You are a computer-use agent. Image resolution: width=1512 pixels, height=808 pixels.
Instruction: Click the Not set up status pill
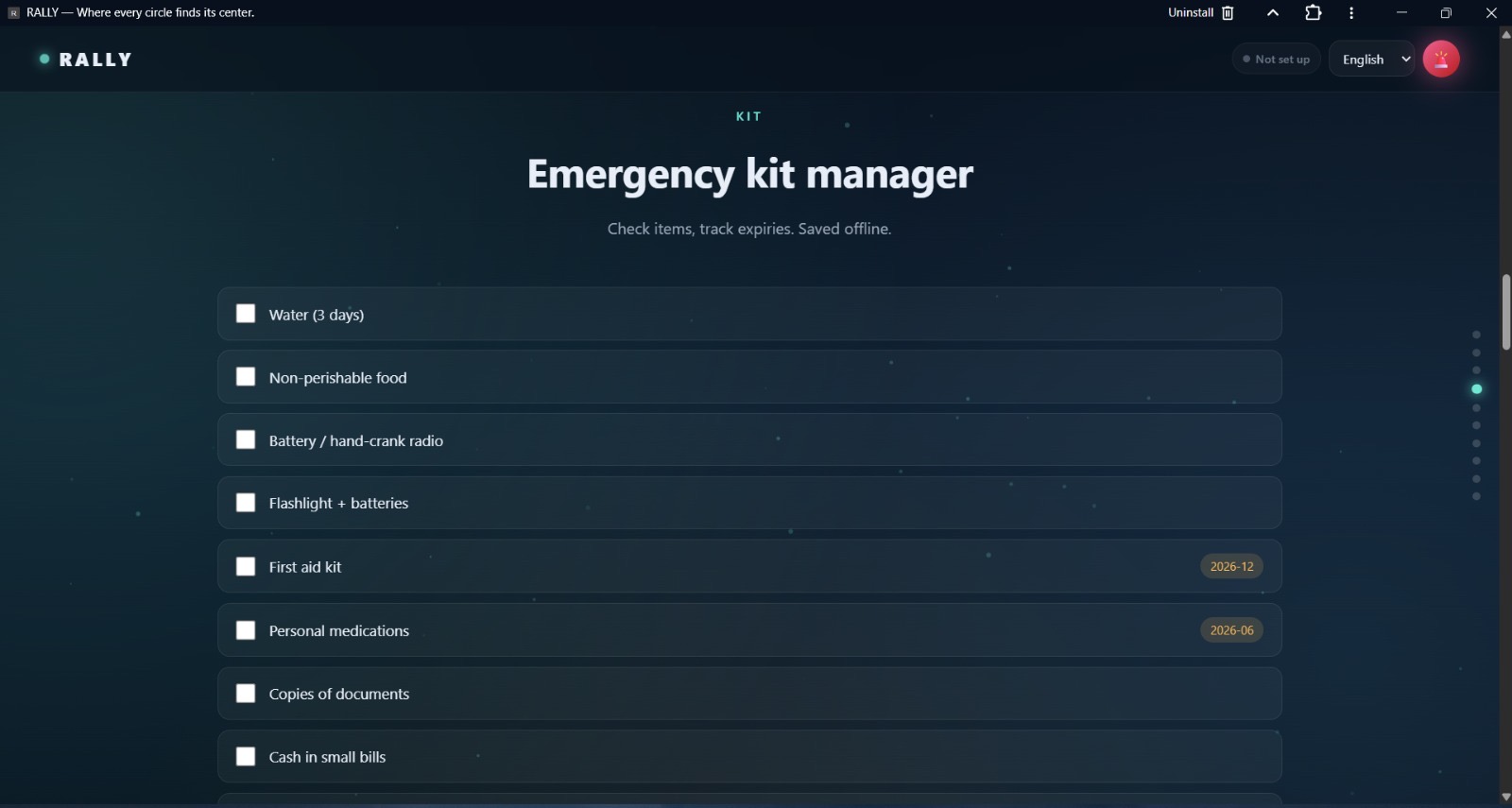point(1277,59)
